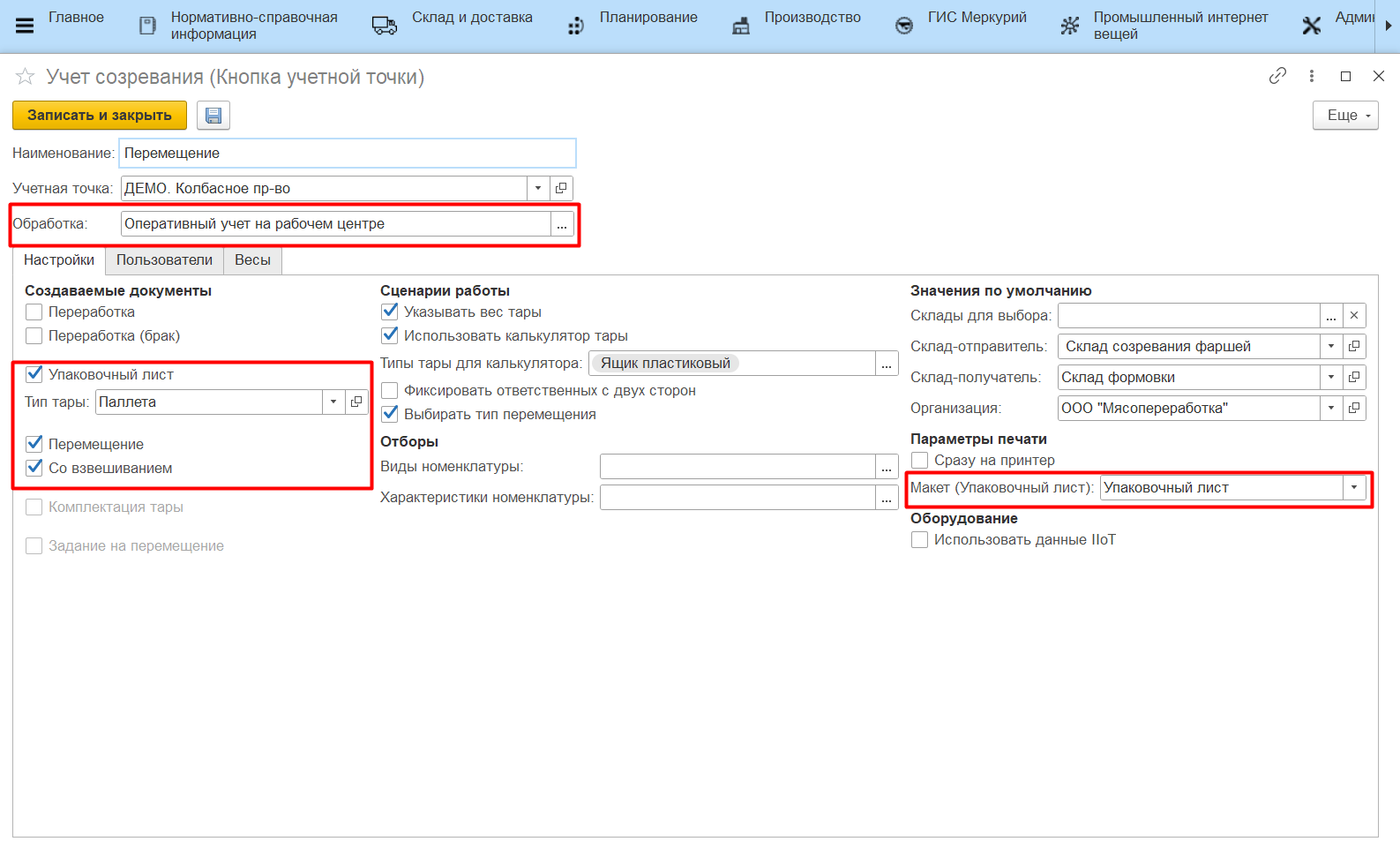Open the hamburger main menu icon

(25, 26)
